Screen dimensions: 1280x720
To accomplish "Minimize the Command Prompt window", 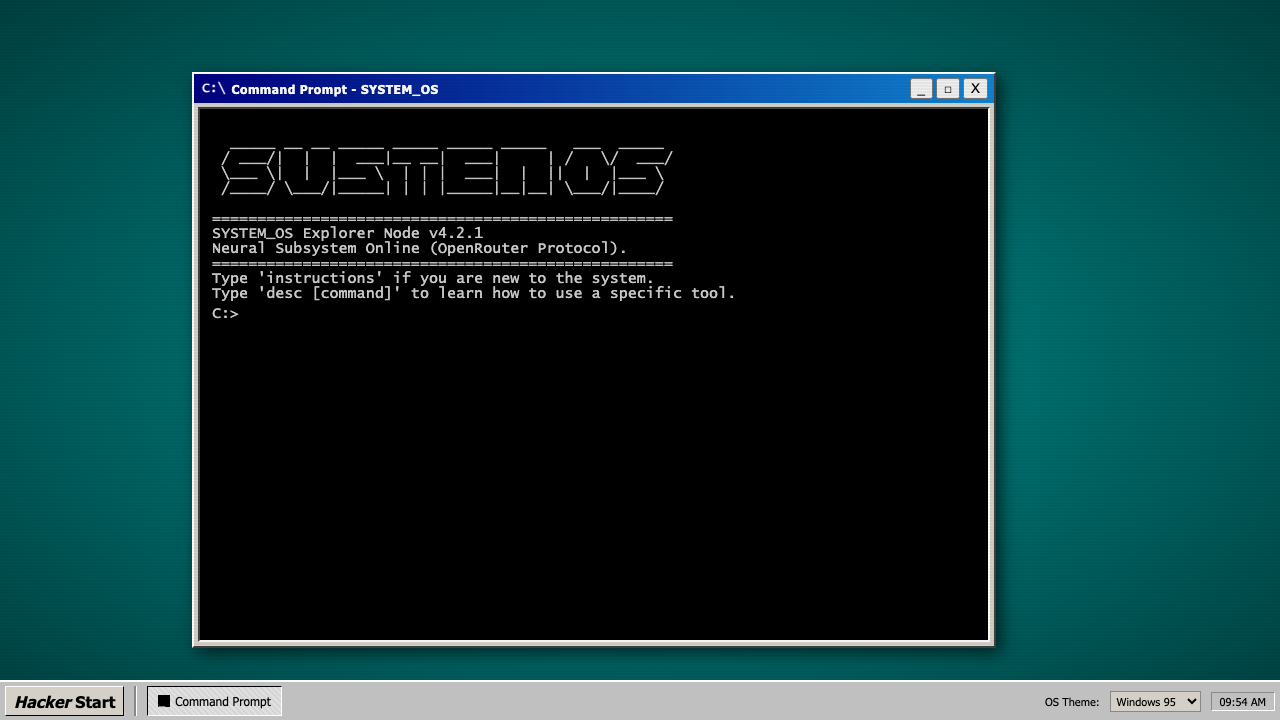I will tap(921, 89).
